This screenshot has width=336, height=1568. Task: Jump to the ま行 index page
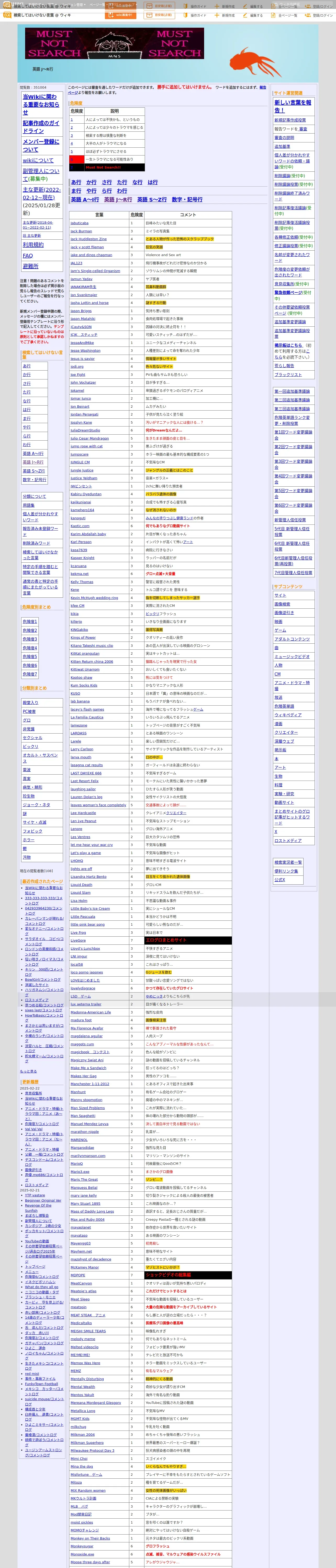click(x=76, y=191)
